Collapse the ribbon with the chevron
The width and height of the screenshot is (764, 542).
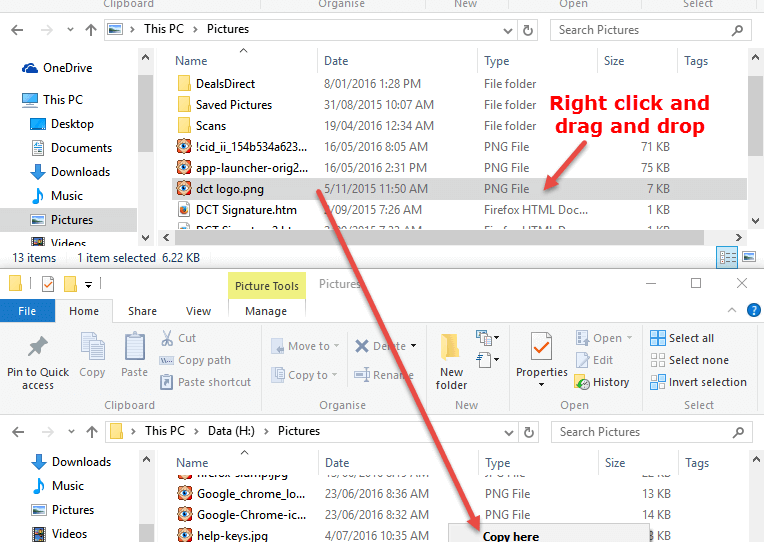pos(732,310)
